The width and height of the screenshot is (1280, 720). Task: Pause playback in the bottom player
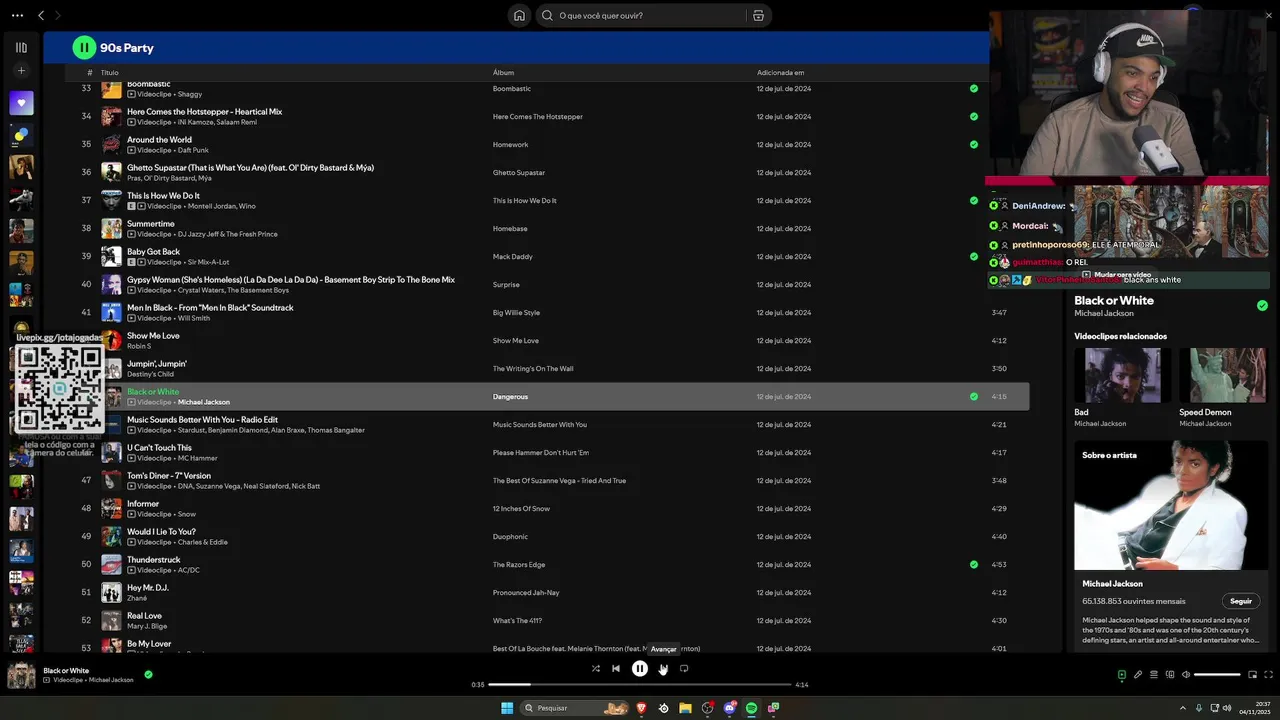(x=640, y=668)
